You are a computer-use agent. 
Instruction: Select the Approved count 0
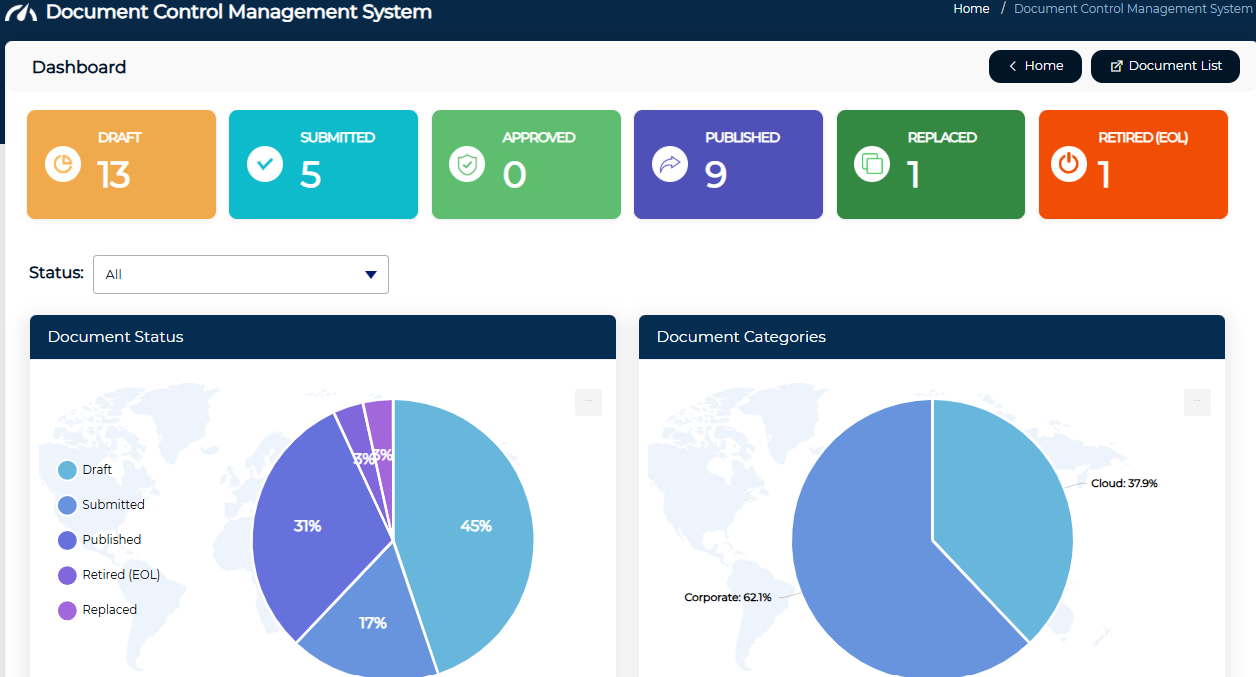pyautogui.click(x=514, y=175)
